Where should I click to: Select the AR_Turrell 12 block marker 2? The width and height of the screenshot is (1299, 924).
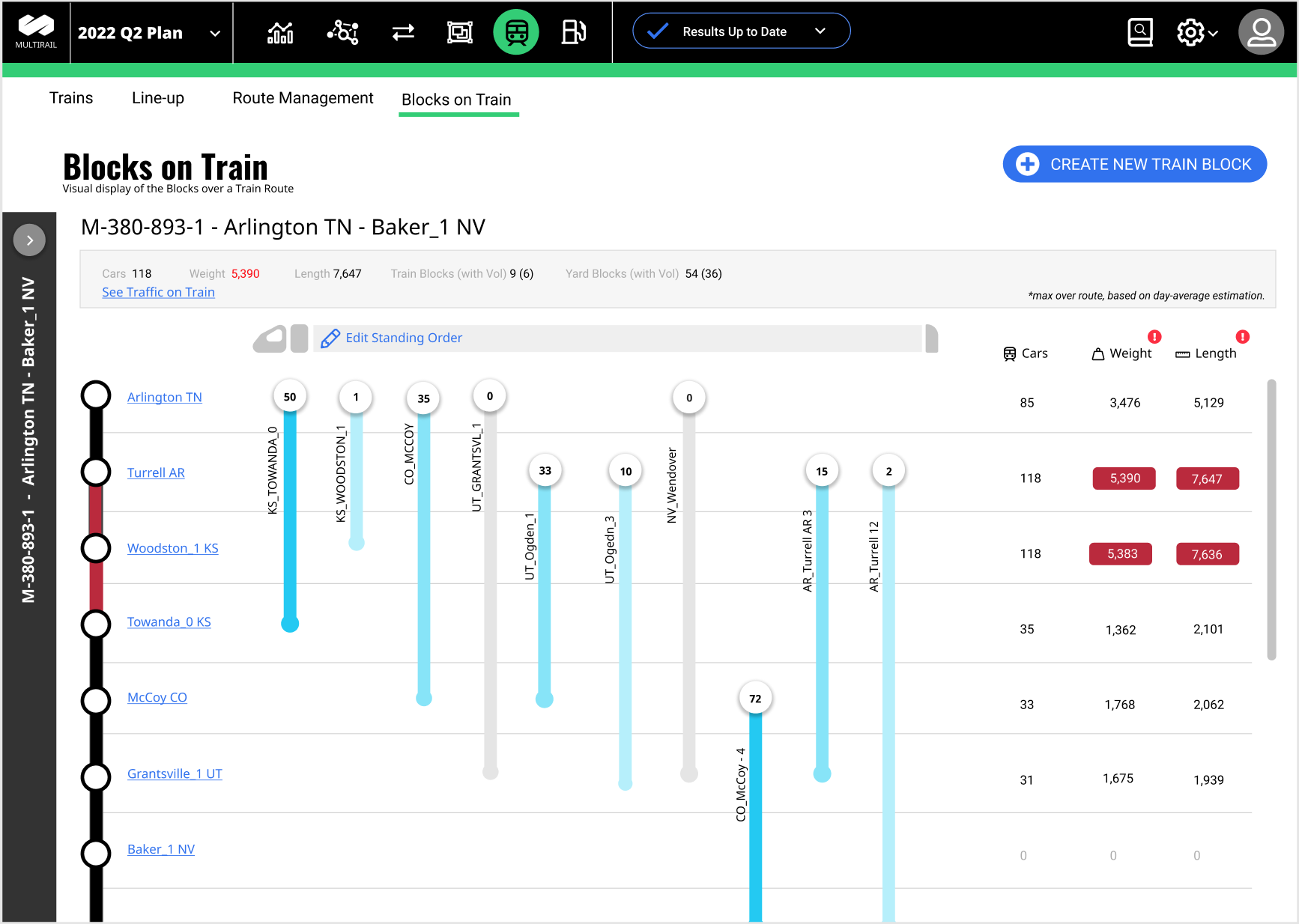pyautogui.click(x=888, y=471)
